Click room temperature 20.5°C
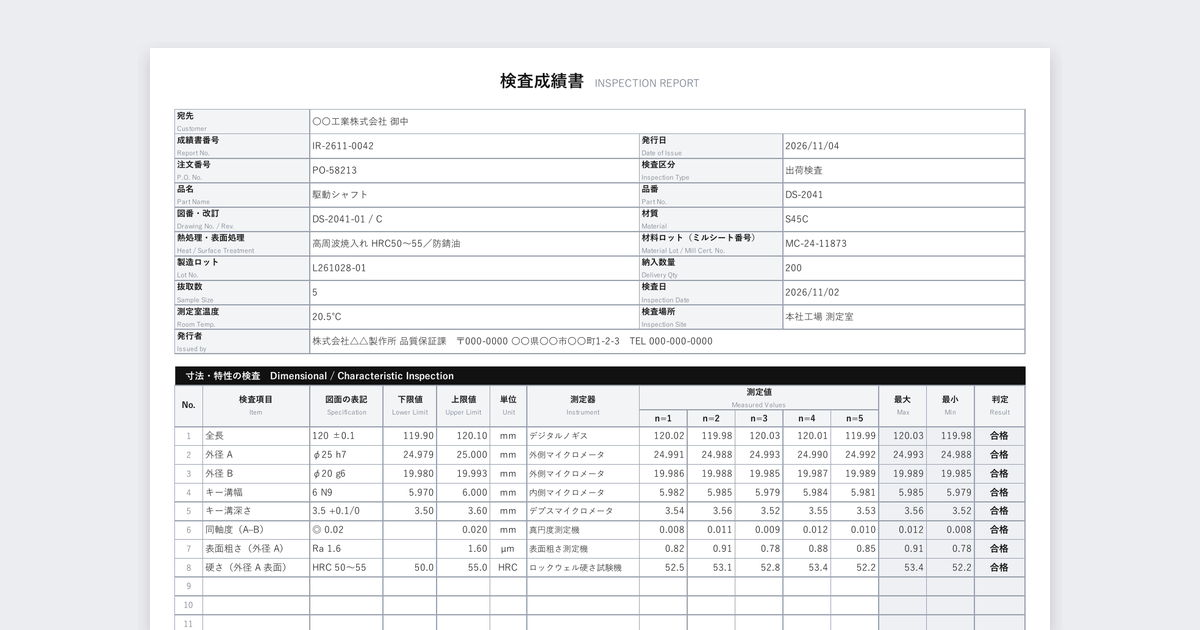1200x630 pixels. point(326,316)
